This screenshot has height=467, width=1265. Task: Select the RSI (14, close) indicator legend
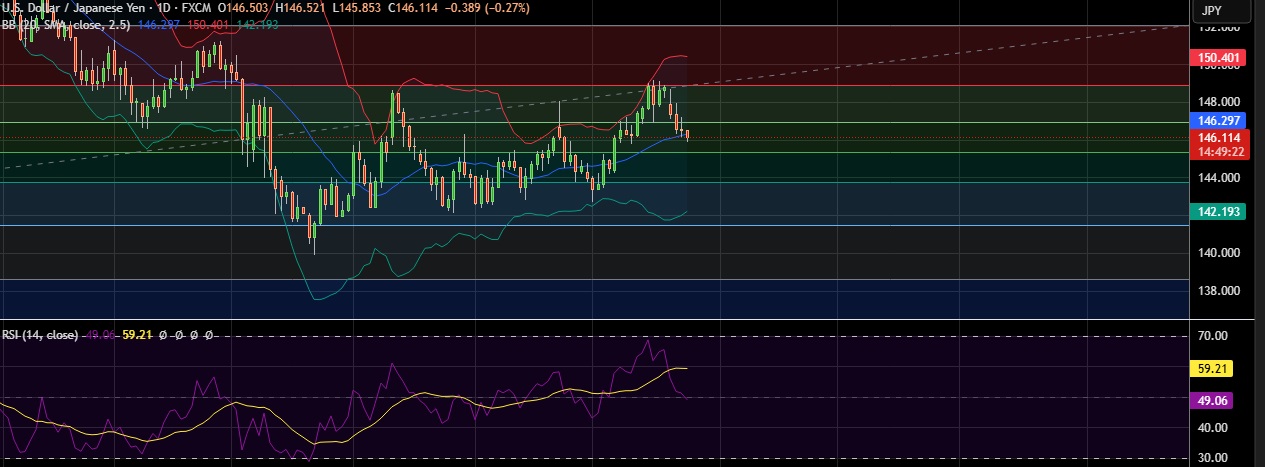point(42,335)
